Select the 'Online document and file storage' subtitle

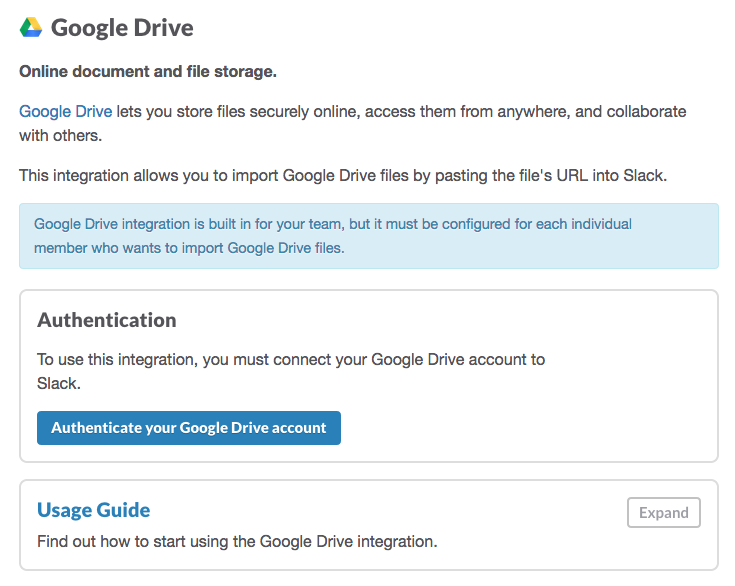pyautogui.click(x=147, y=72)
